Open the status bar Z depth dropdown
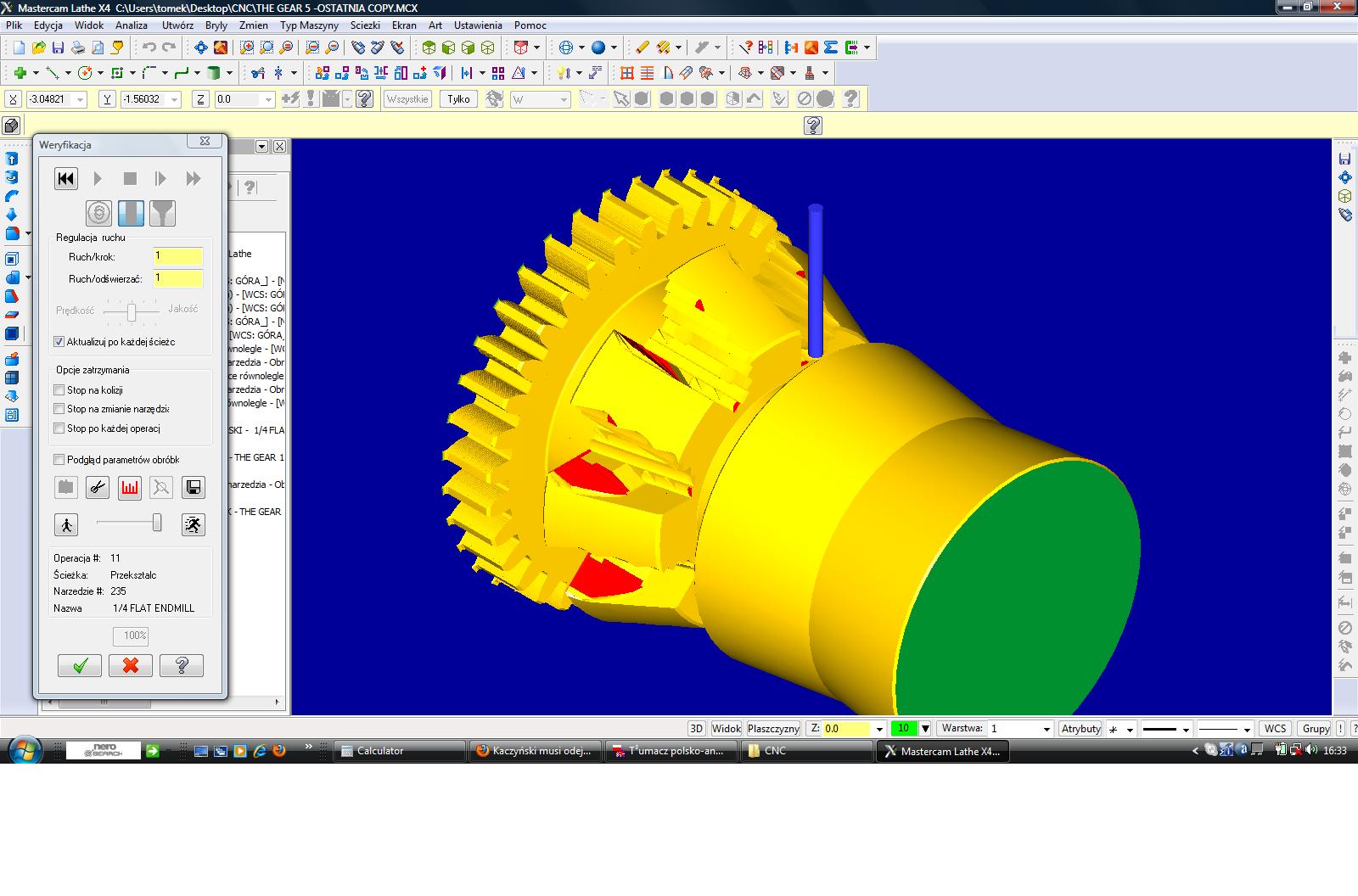 pyautogui.click(x=880, y=729)
